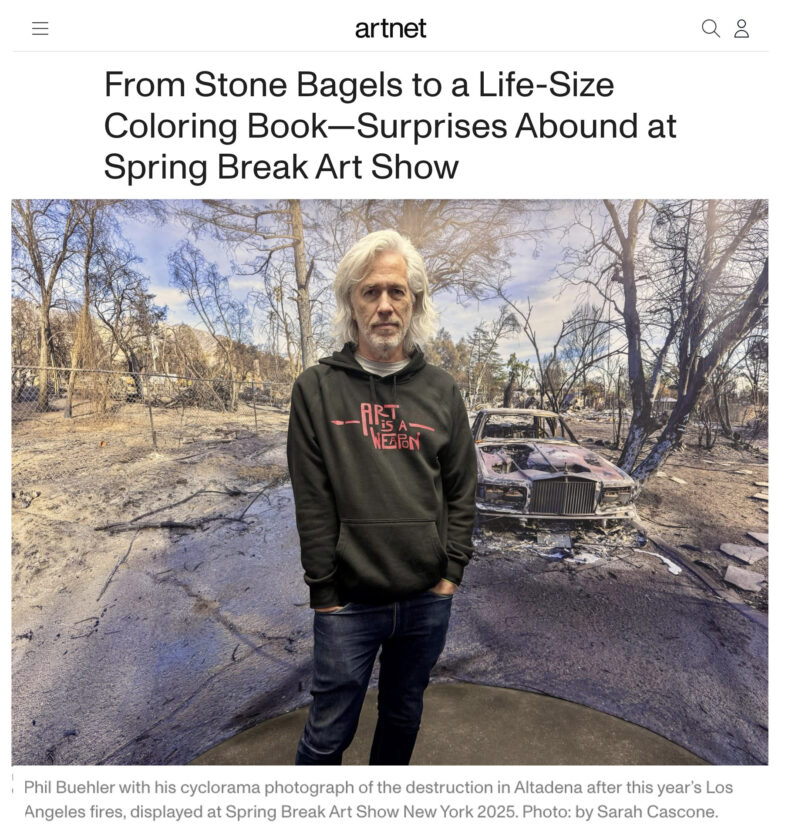The image size is (785, 833).
Task: Click the artnet logo
Action: pyautogui.click(x=390, y=28)
